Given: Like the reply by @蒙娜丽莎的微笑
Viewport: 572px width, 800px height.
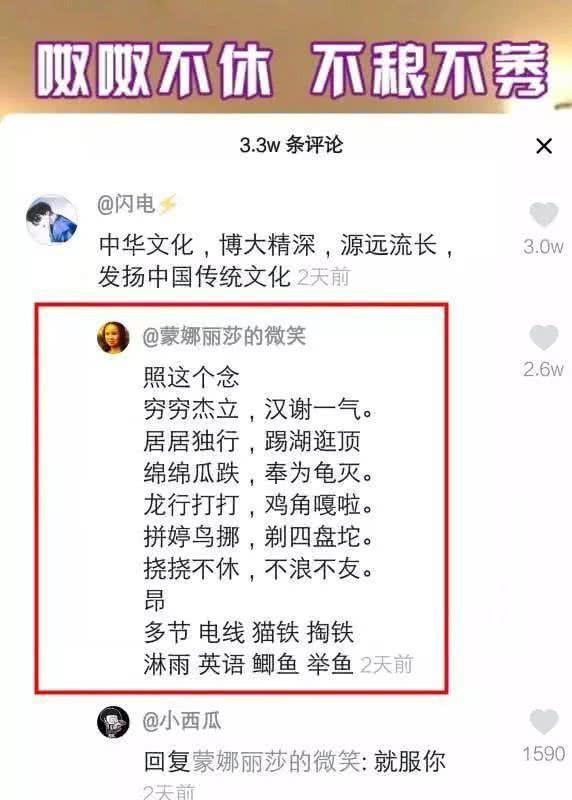Looking at the screenshot, I should pyautogui.click(x=544, y=337).
